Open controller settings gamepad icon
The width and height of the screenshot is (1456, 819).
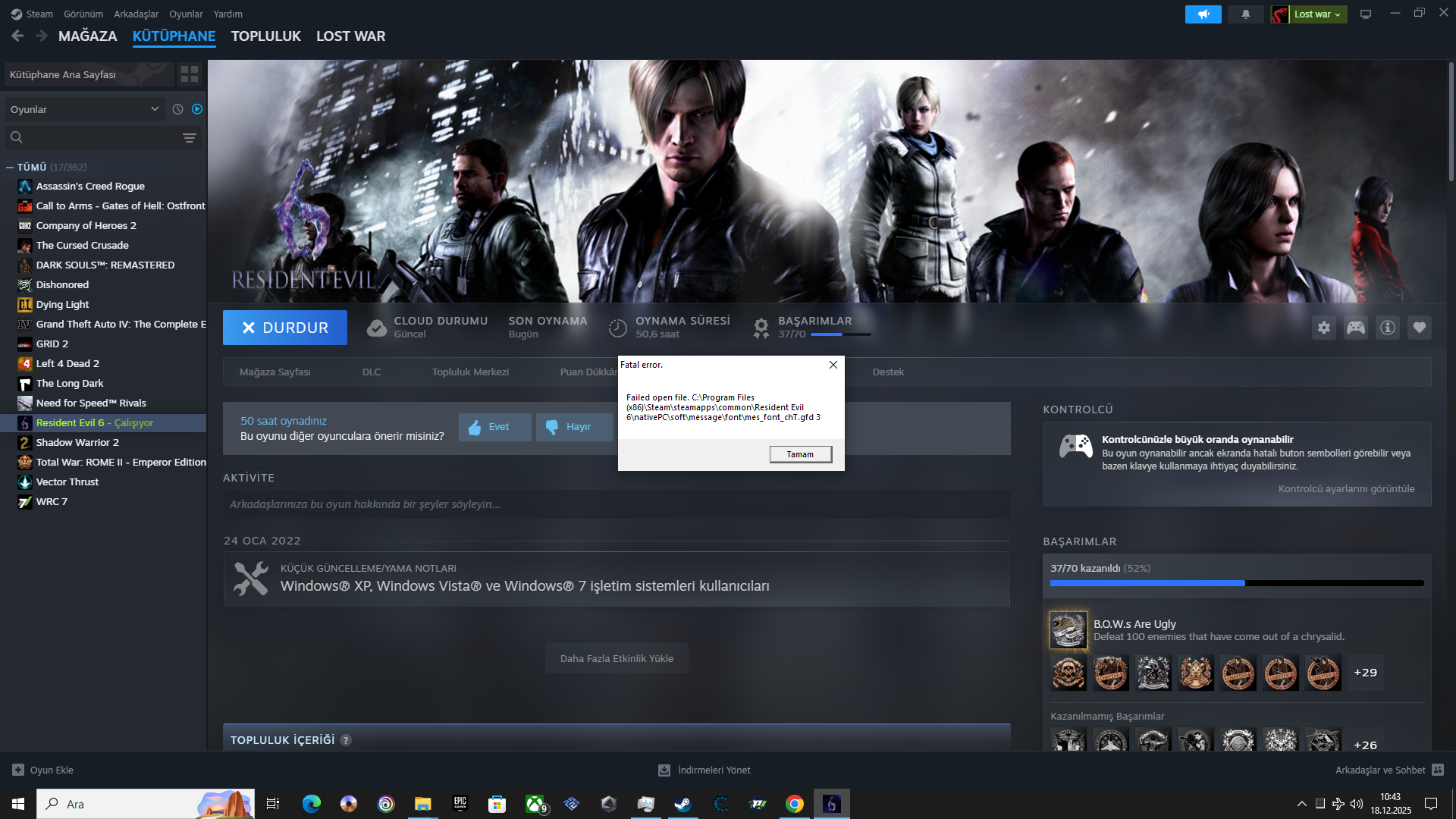pyautogui.click(x=1356, y=328)
